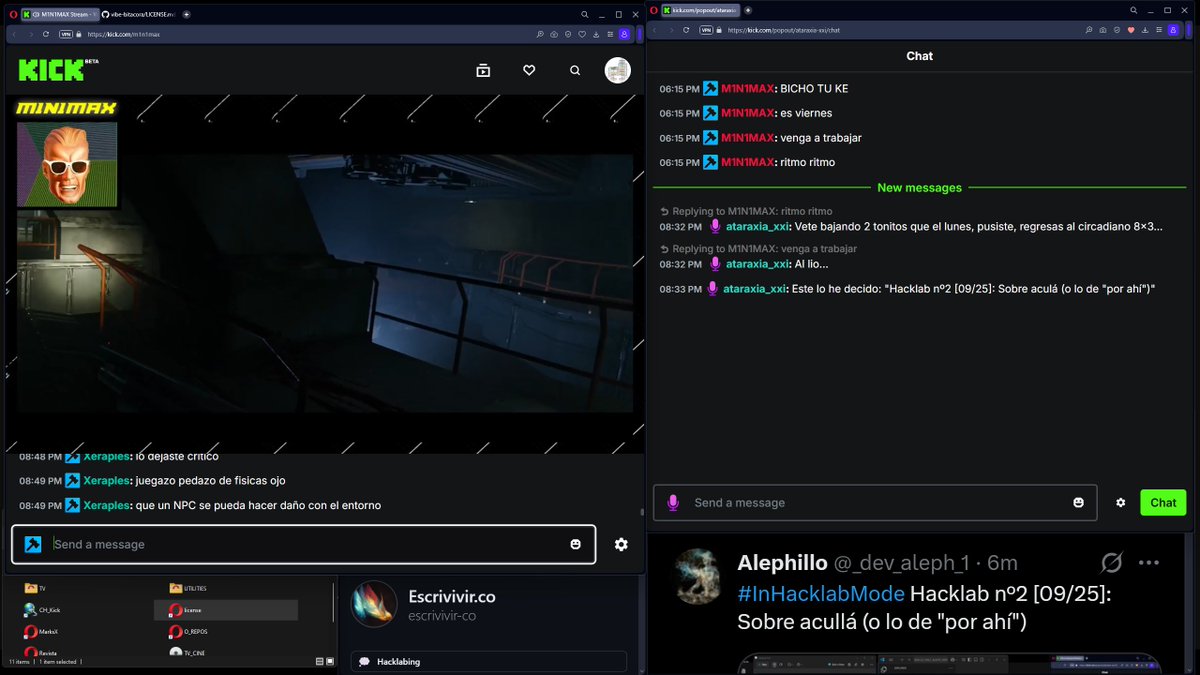Open the bookmarked red heart in popout window

pos(1131,30)
